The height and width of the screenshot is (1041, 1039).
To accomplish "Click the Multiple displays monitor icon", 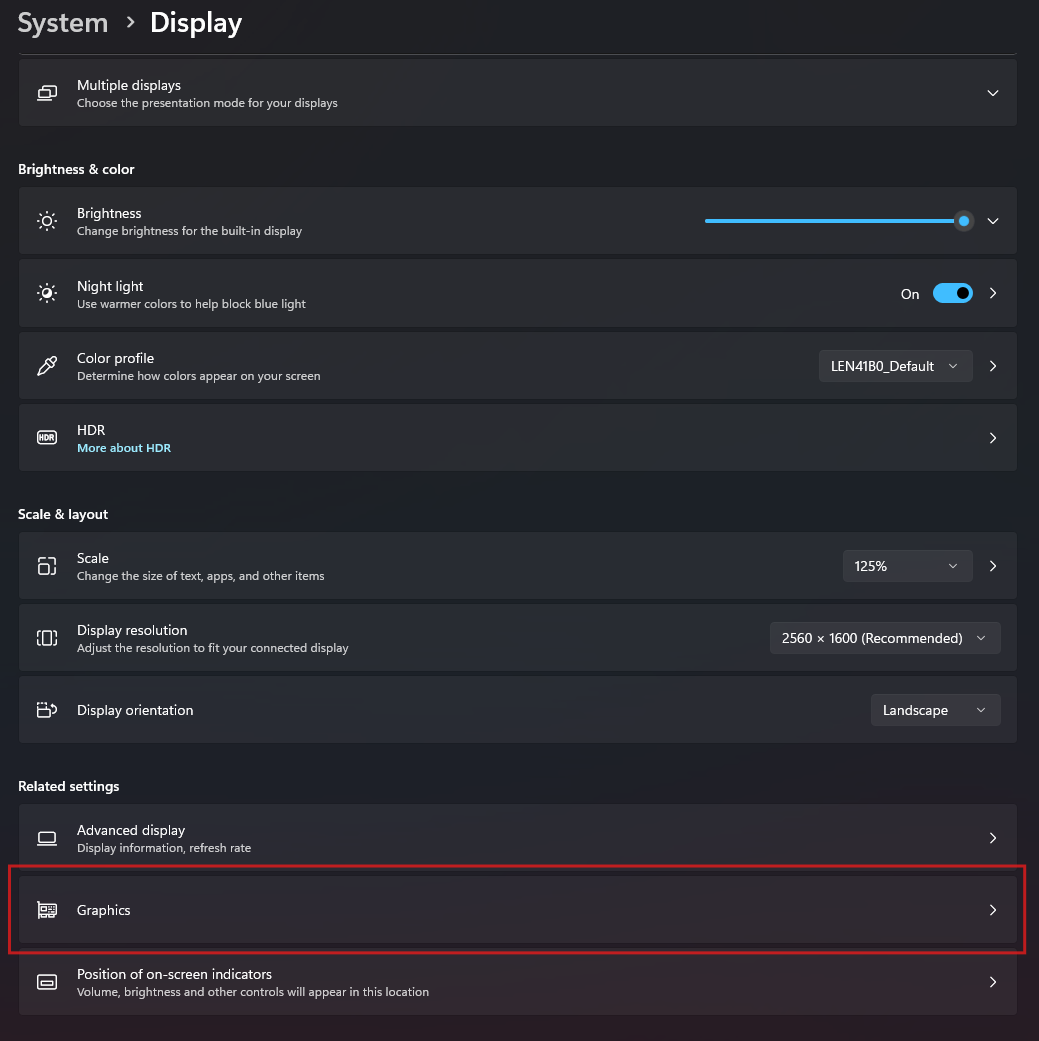I will pos(46,92).
